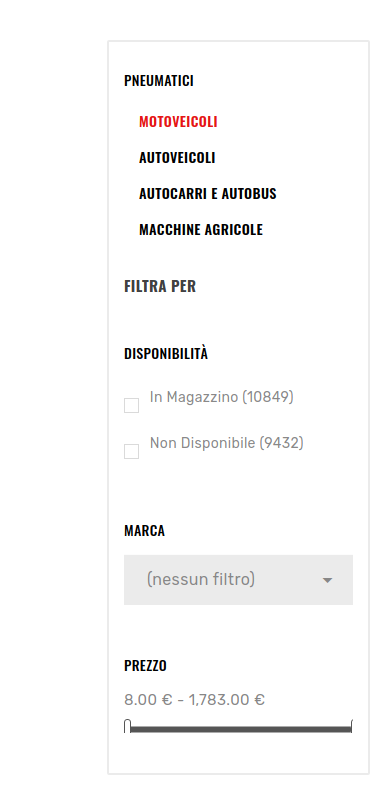
Task: Grab the minimum price slider handle
Action: pos(127,727)
